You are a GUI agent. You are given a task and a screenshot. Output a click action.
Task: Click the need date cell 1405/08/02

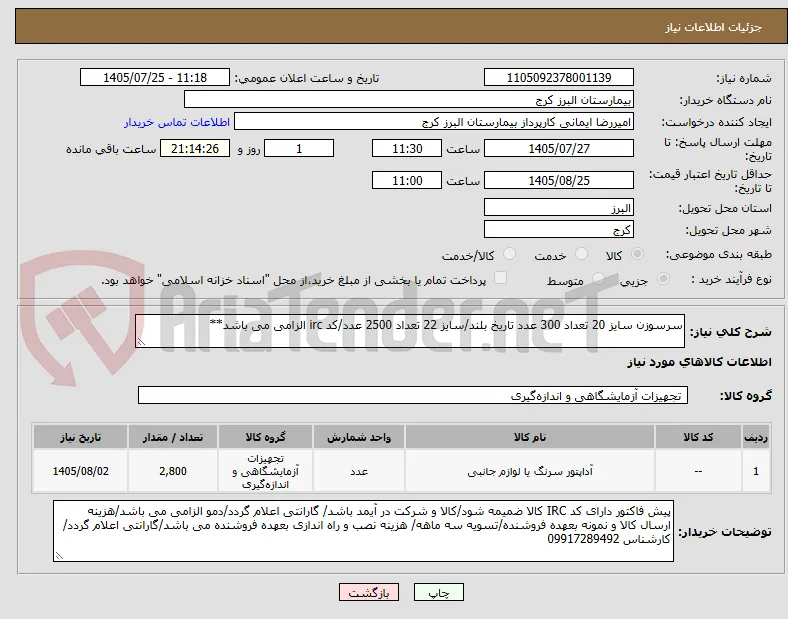80,471
